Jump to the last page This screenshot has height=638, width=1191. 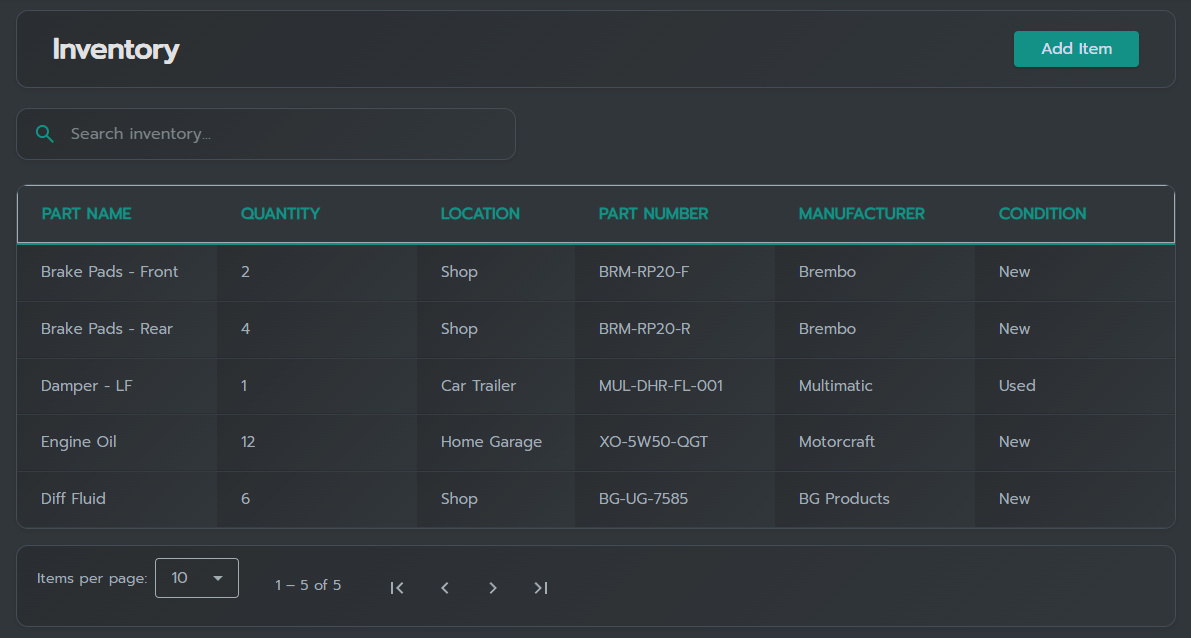pyautogui.click(x=541, y=588)
